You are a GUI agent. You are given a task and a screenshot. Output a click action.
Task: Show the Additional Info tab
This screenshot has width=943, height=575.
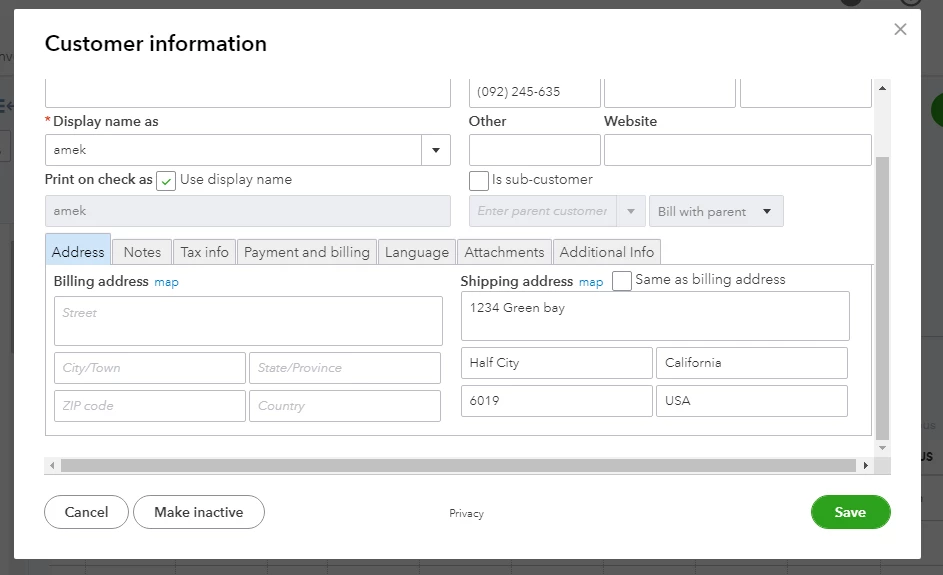tap(607, 252)
